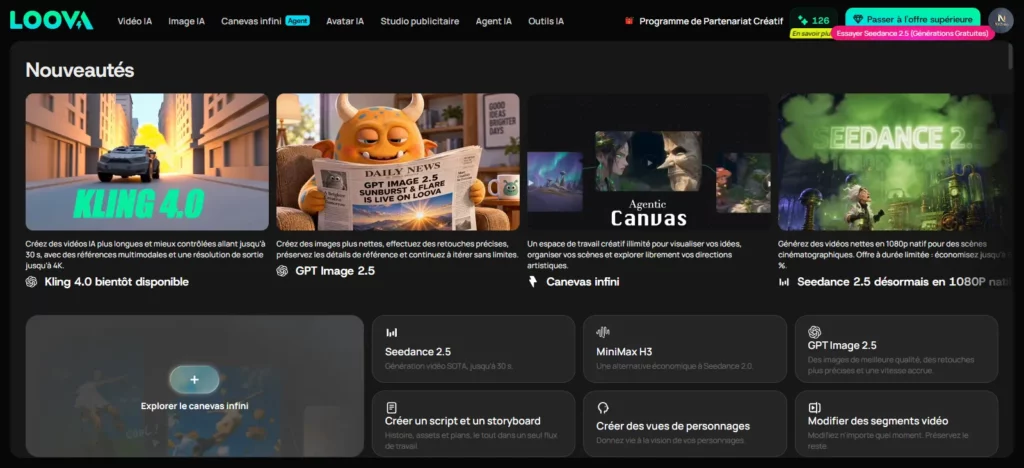Viewport: 1024px width, 468px height.
Task: Click text 'Génération vidéo SOTA, jusqu'à 30 s.'
Action: (x=449, y=366)
